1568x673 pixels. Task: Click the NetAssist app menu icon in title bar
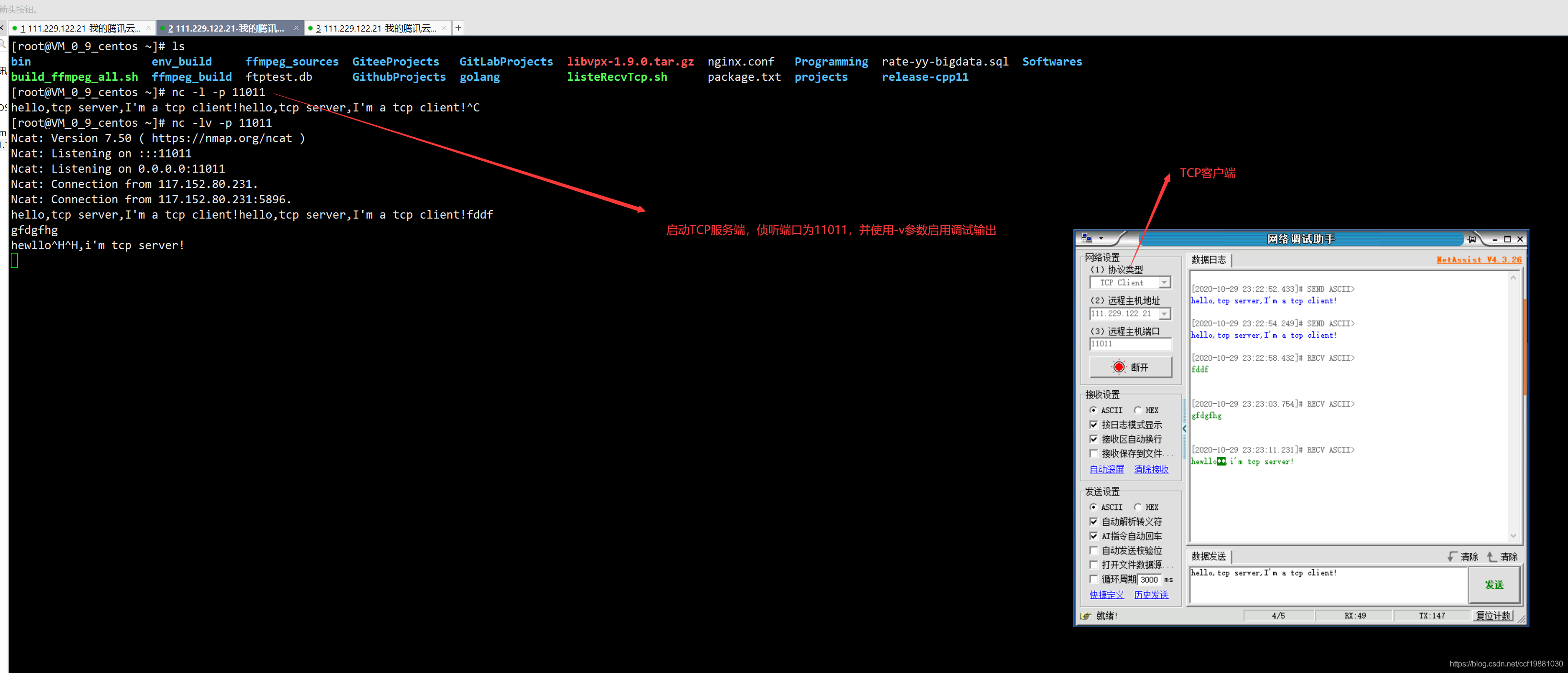click(x=1087, y=239)
